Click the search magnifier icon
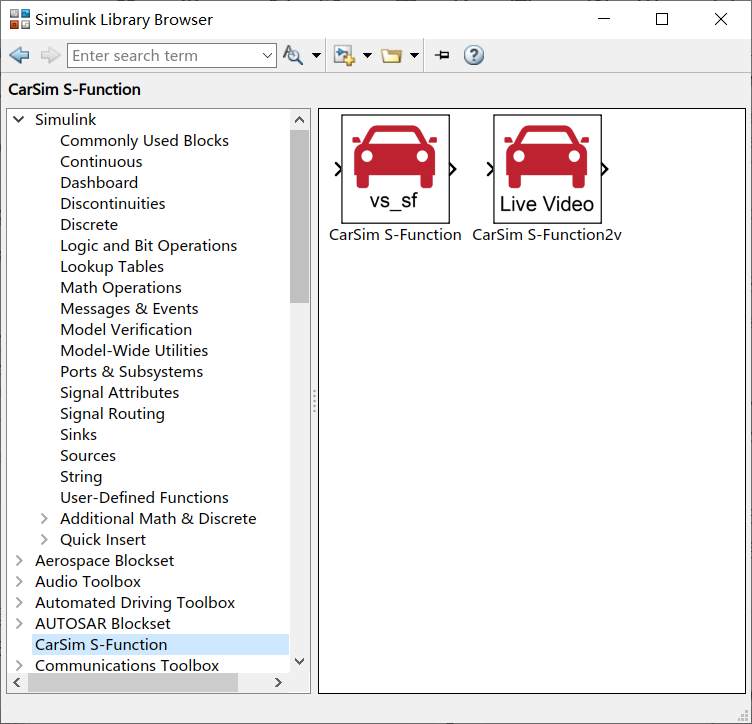 pyautogui.click(x=293, y=56)
